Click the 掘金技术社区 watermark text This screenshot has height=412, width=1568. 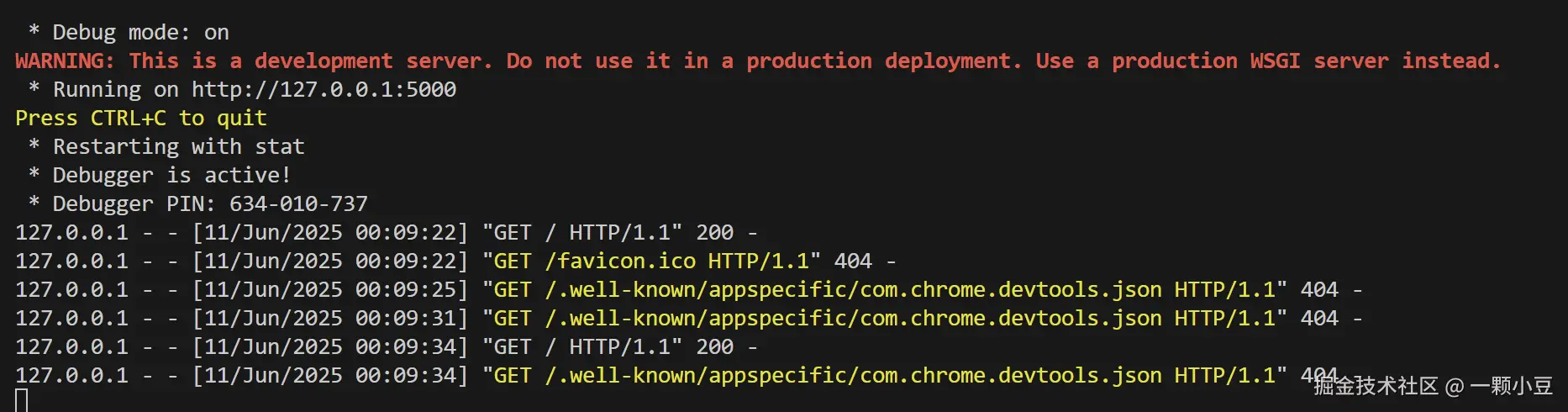pyautogui.click(x=1376, y=386)
